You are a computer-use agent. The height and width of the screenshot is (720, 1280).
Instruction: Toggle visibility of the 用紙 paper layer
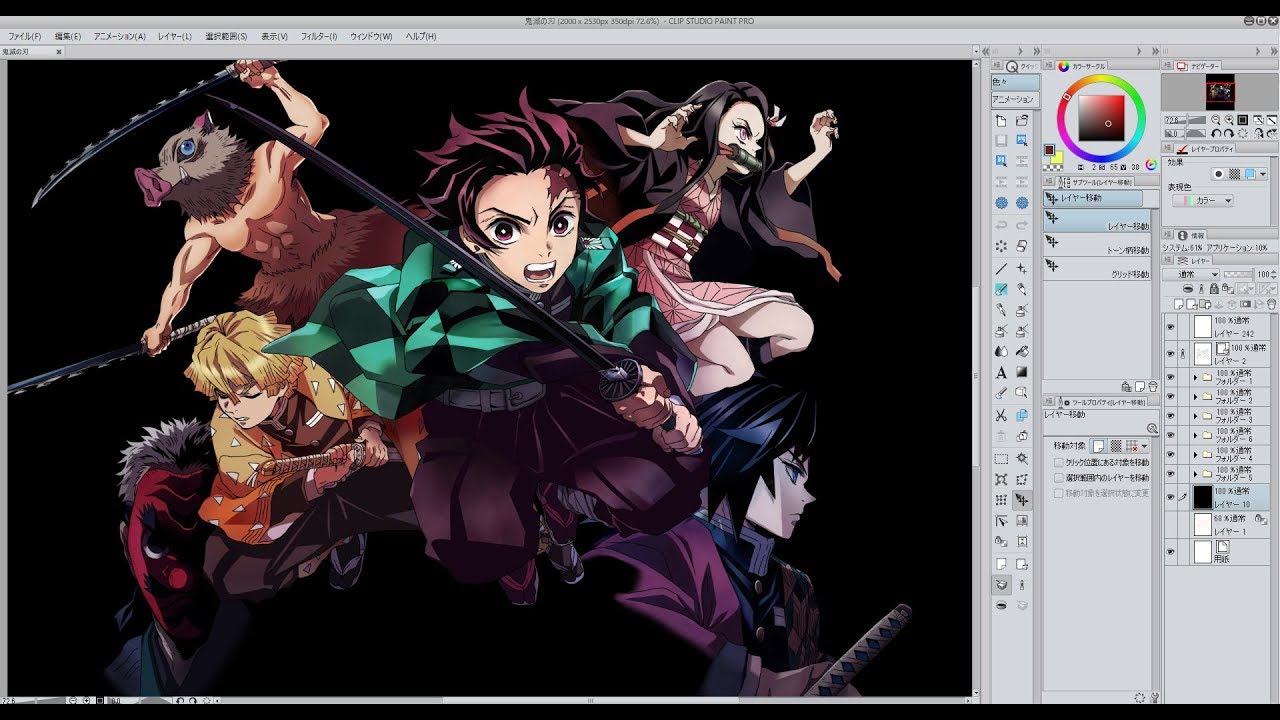click(1170, 551)
